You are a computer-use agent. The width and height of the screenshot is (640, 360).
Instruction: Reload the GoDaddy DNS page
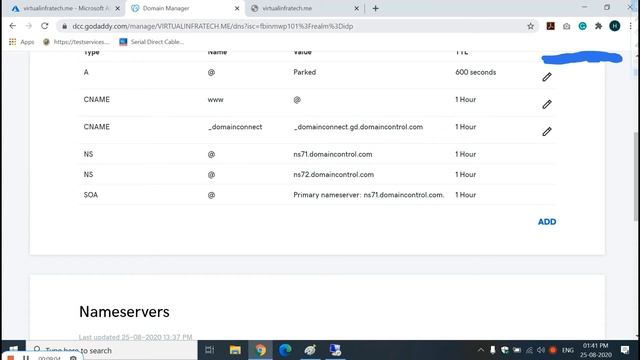click(44, 26)
